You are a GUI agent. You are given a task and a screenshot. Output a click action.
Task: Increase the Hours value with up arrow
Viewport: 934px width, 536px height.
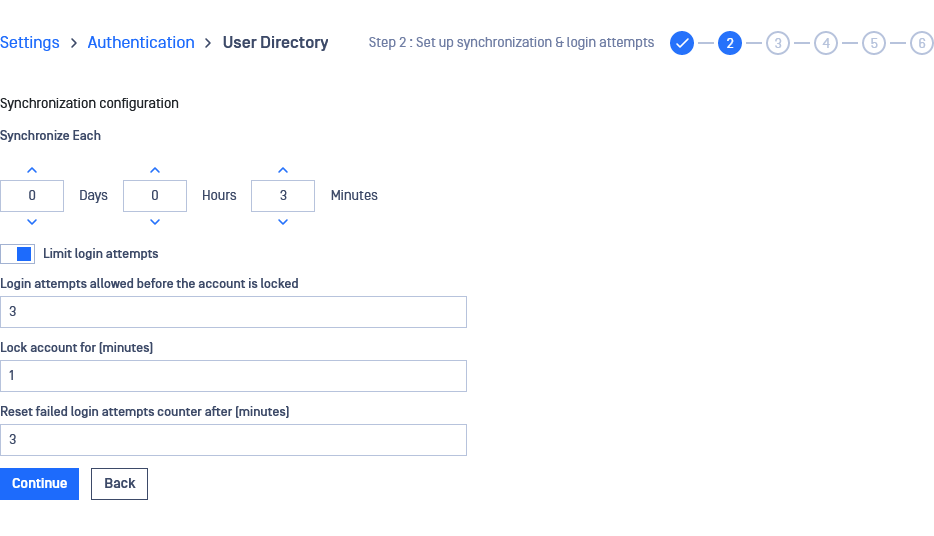pos(155,170)
